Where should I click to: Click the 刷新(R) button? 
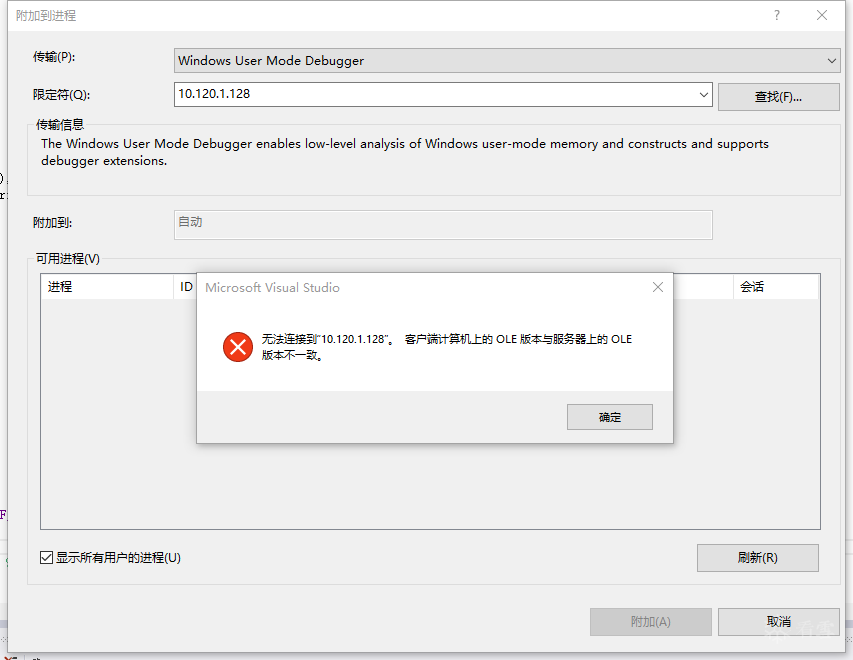coord(757,558)
